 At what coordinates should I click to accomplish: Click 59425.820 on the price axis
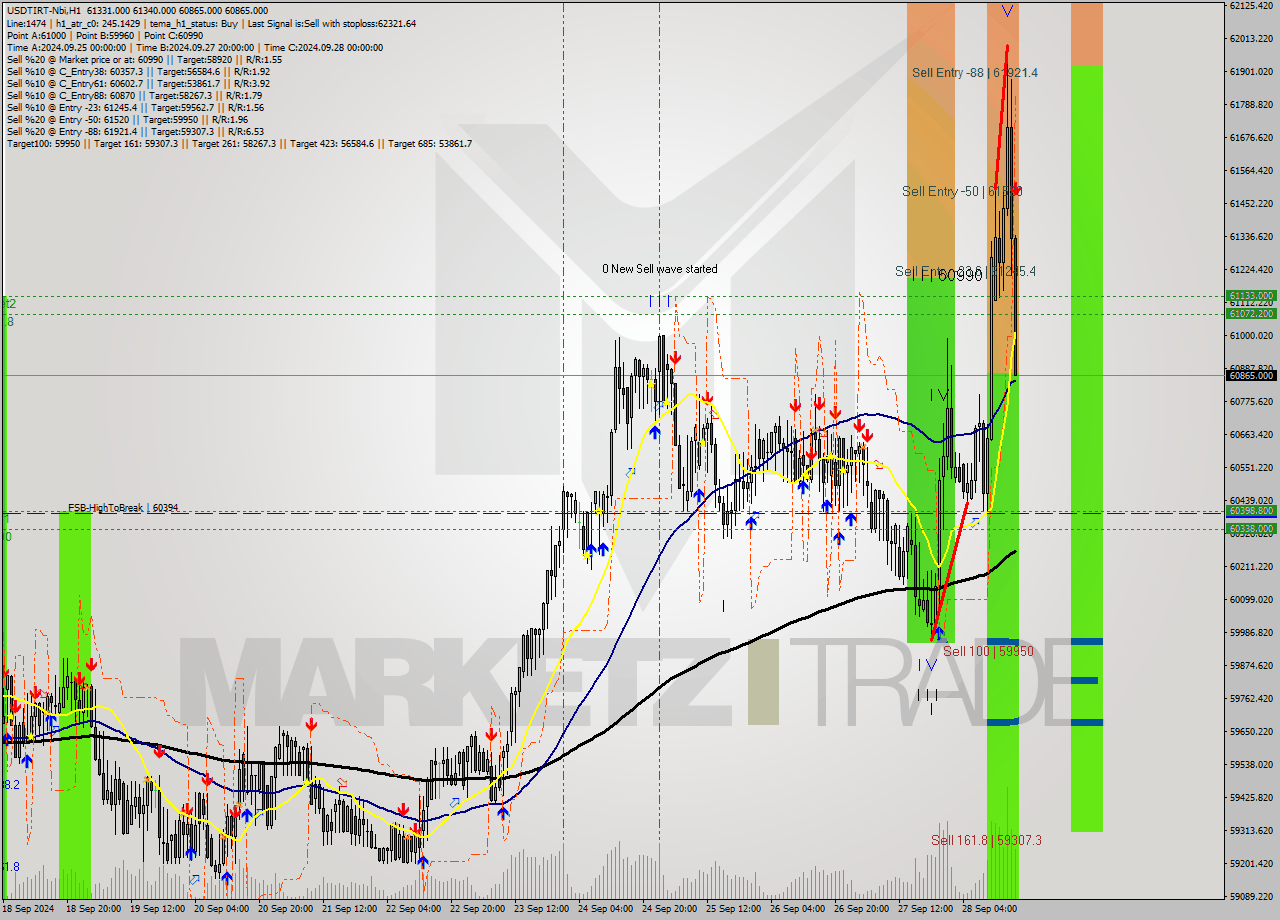point(1251,798)
